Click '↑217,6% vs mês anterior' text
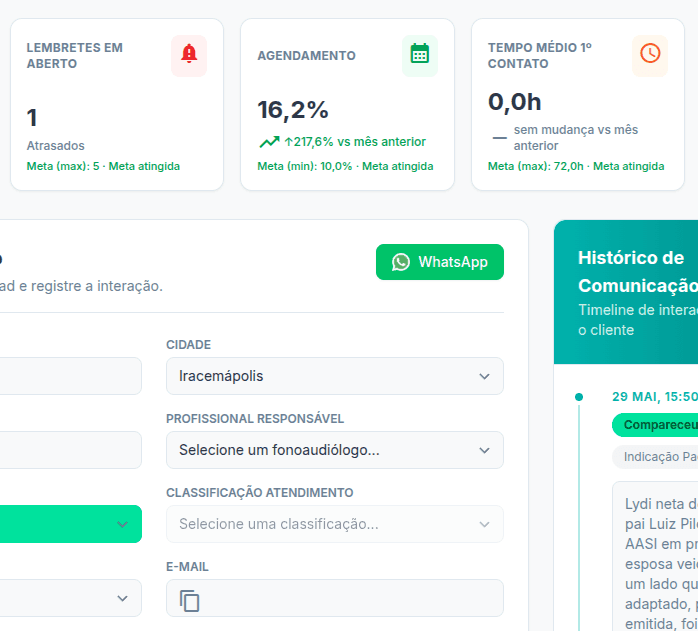 [x=355, y=142]
